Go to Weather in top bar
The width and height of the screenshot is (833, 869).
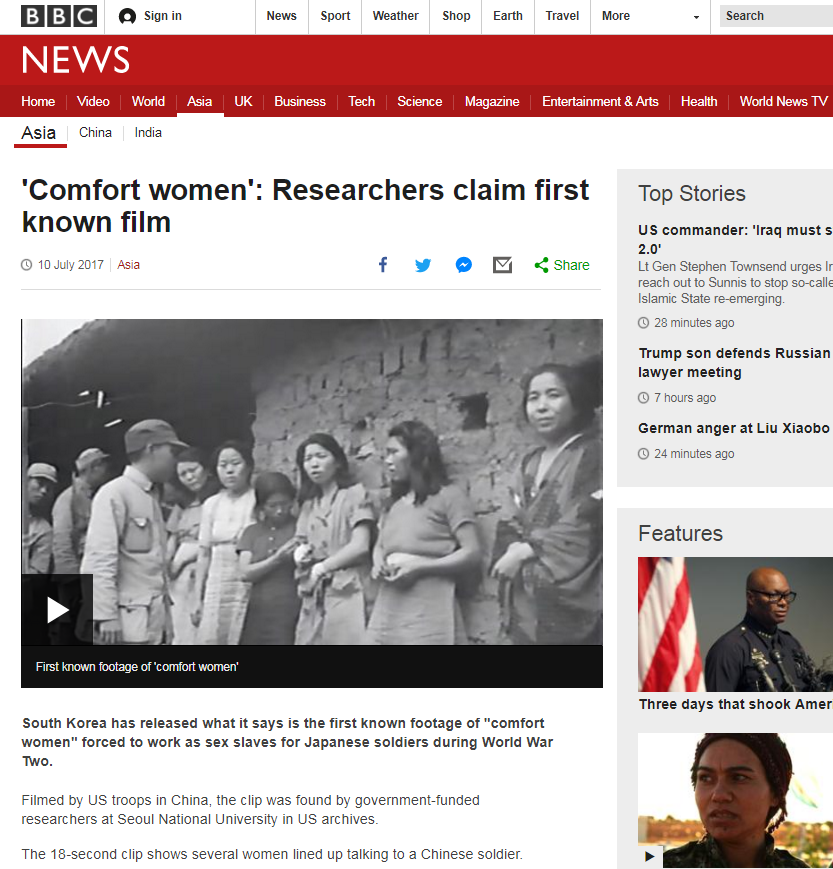pos(395,16)
